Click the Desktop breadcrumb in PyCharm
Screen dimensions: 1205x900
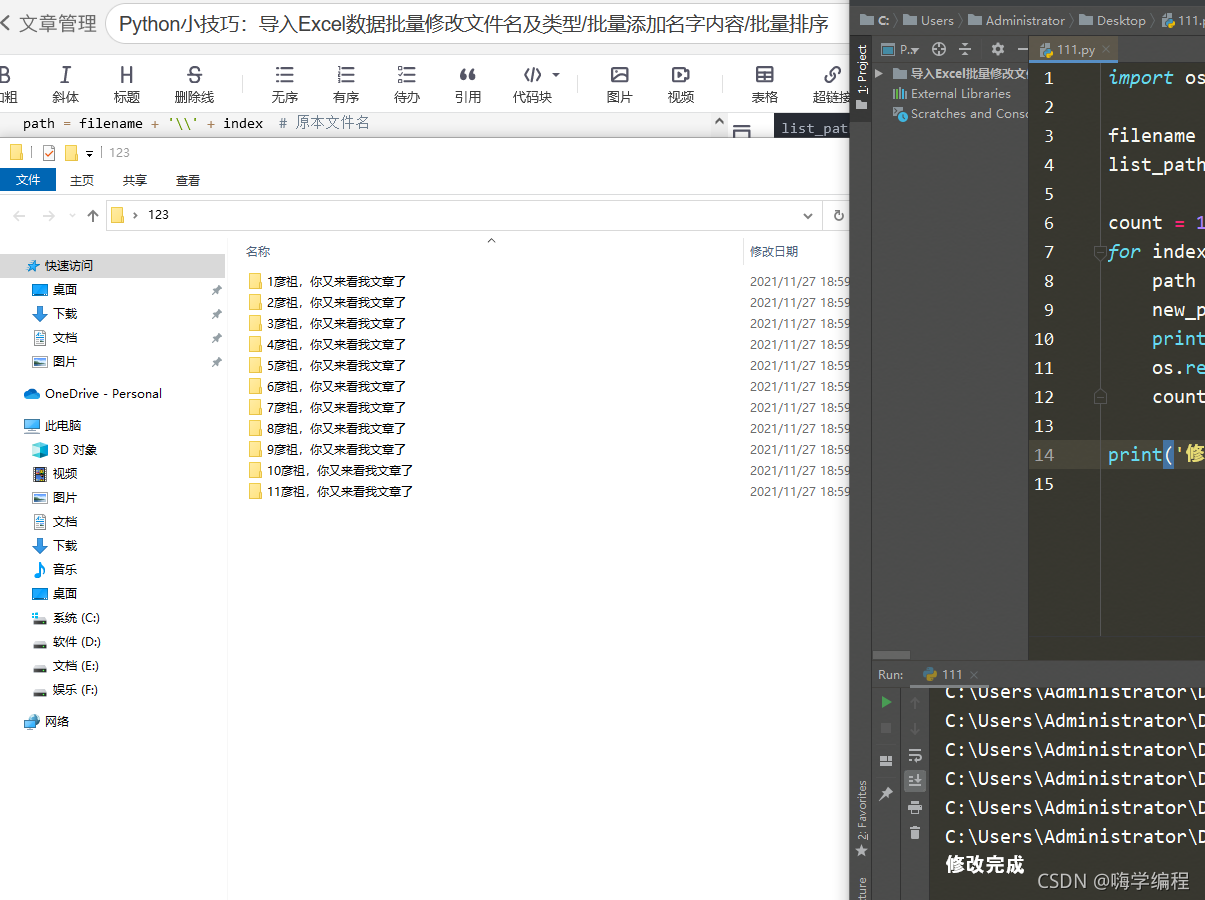click(x=1113, y=20)
